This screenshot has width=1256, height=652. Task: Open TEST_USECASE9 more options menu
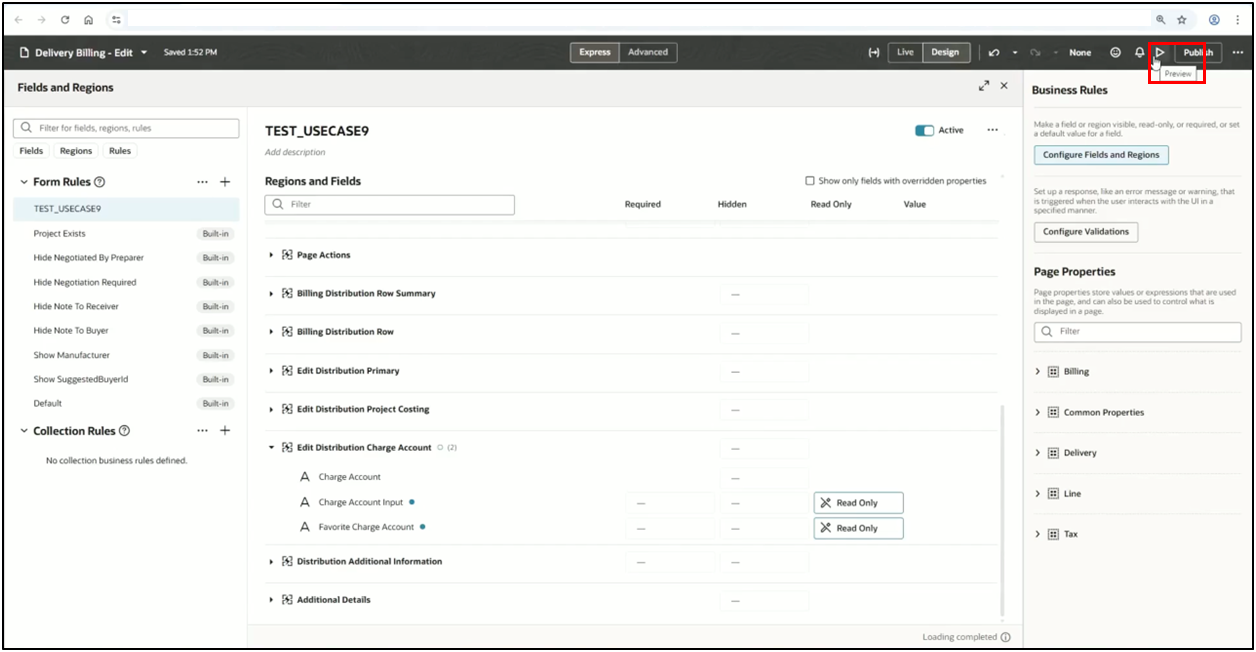[x=992, y=130]
